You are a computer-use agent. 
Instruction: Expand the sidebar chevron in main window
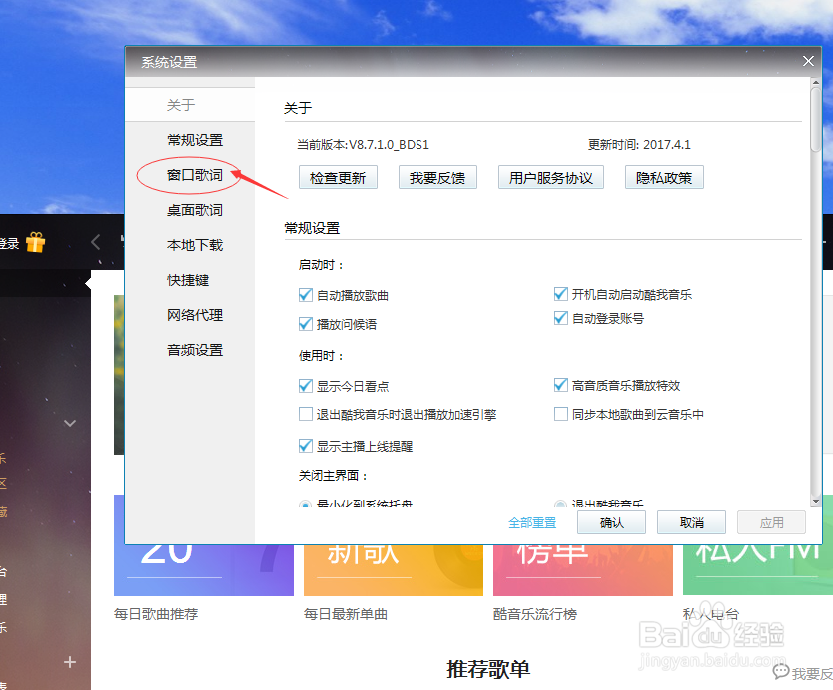point(70,423)
